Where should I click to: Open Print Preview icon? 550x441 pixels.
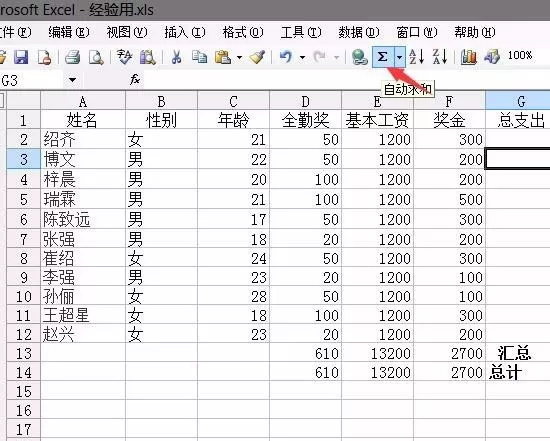(x=96, y=57)
